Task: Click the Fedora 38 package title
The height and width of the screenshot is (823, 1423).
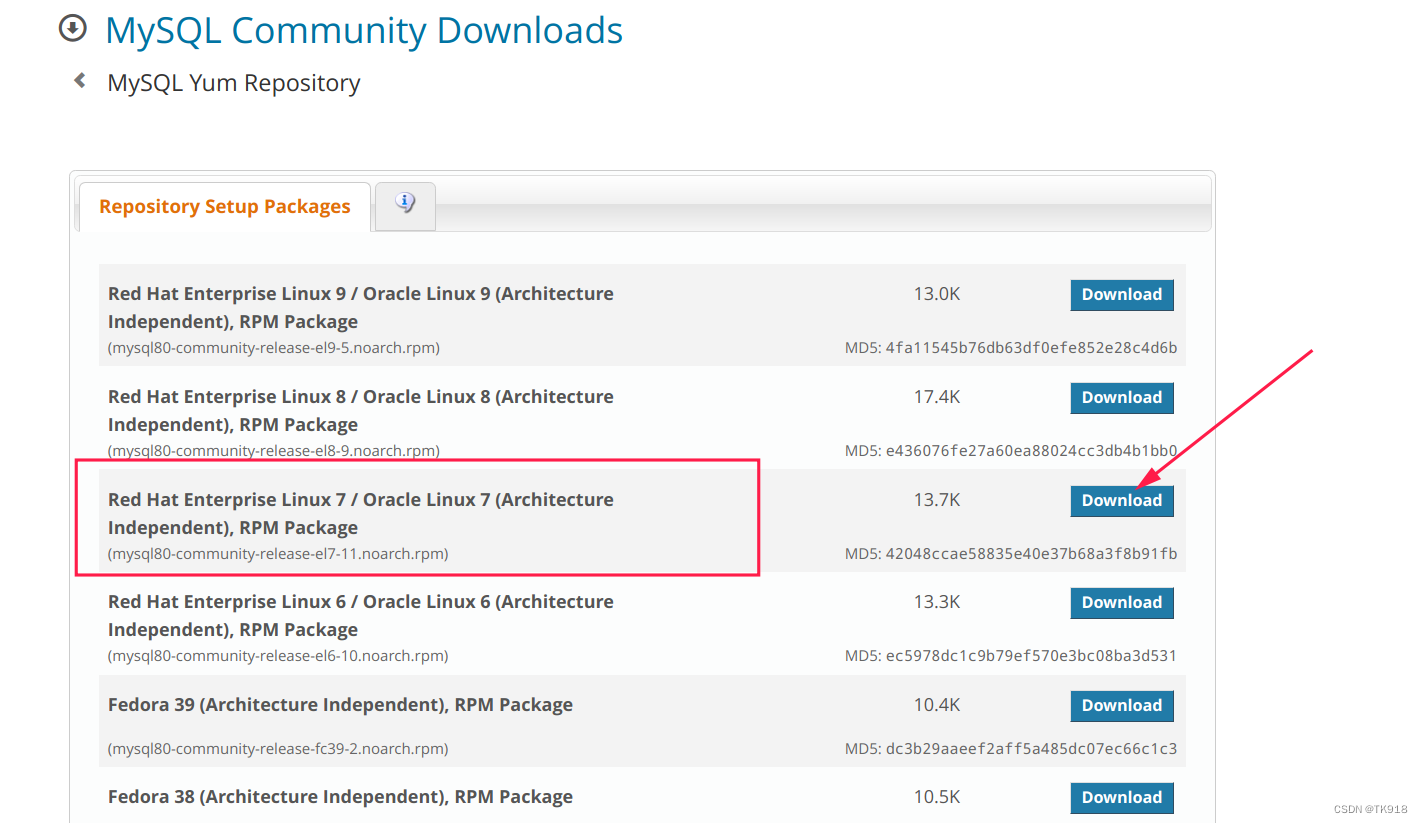Action: point(341,797)
